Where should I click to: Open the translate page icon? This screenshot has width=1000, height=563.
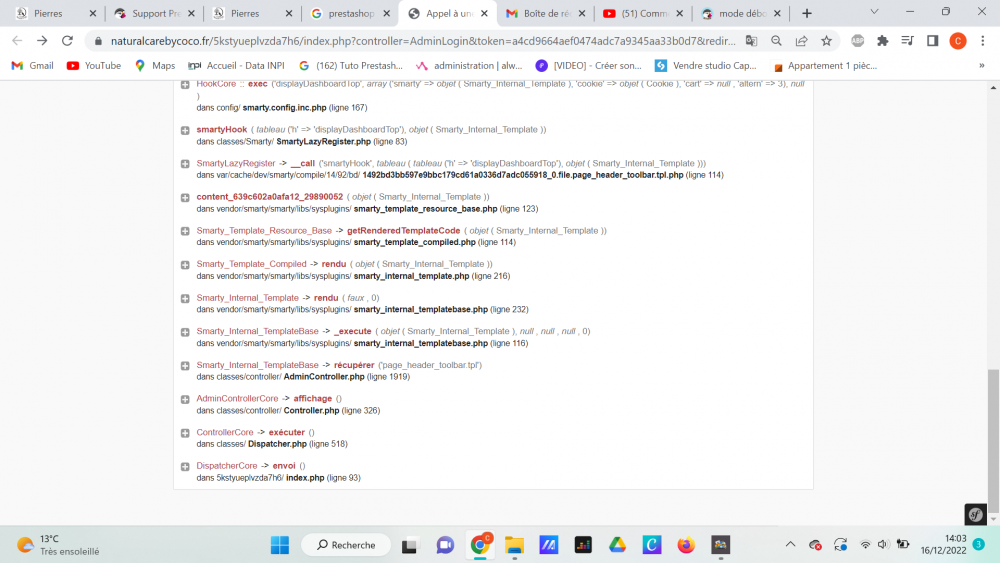click(x=751, y=41)
